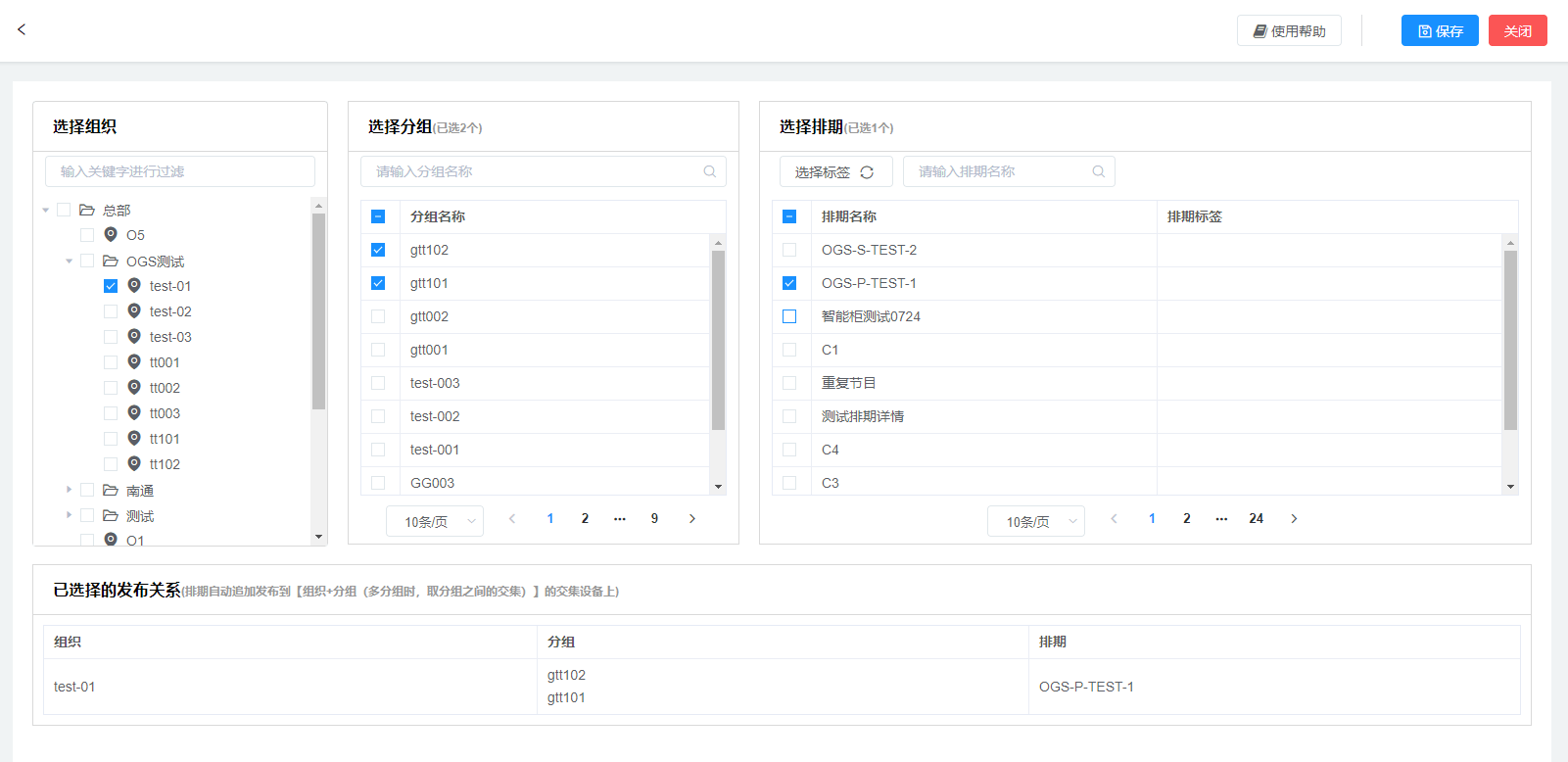1568x762 pixels.
Task: Click the ellipsis in group pagination
Action: tap(620, 518)
